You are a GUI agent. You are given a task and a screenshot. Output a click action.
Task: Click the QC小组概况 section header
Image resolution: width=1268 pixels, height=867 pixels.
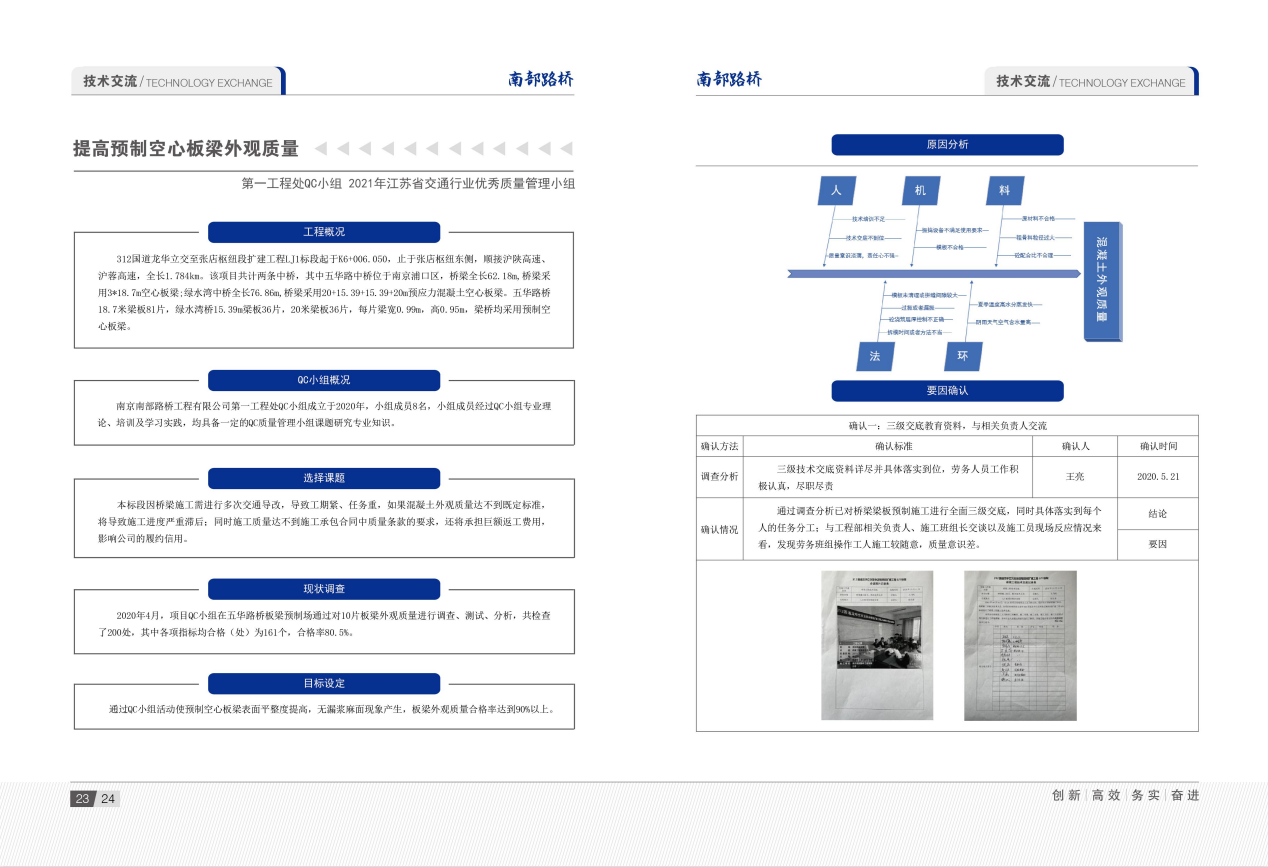[x=324, y=380]
